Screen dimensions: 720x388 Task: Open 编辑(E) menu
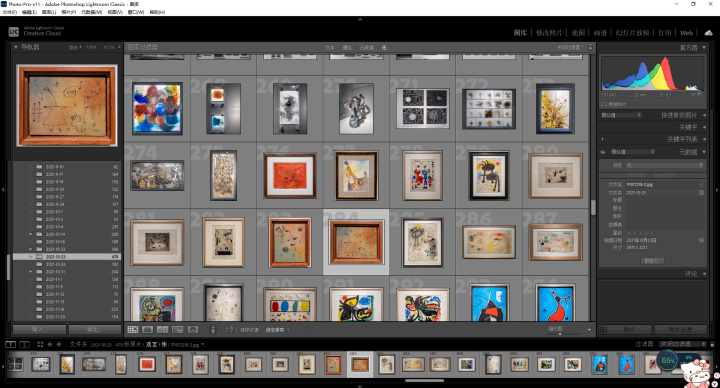point(29,12)
